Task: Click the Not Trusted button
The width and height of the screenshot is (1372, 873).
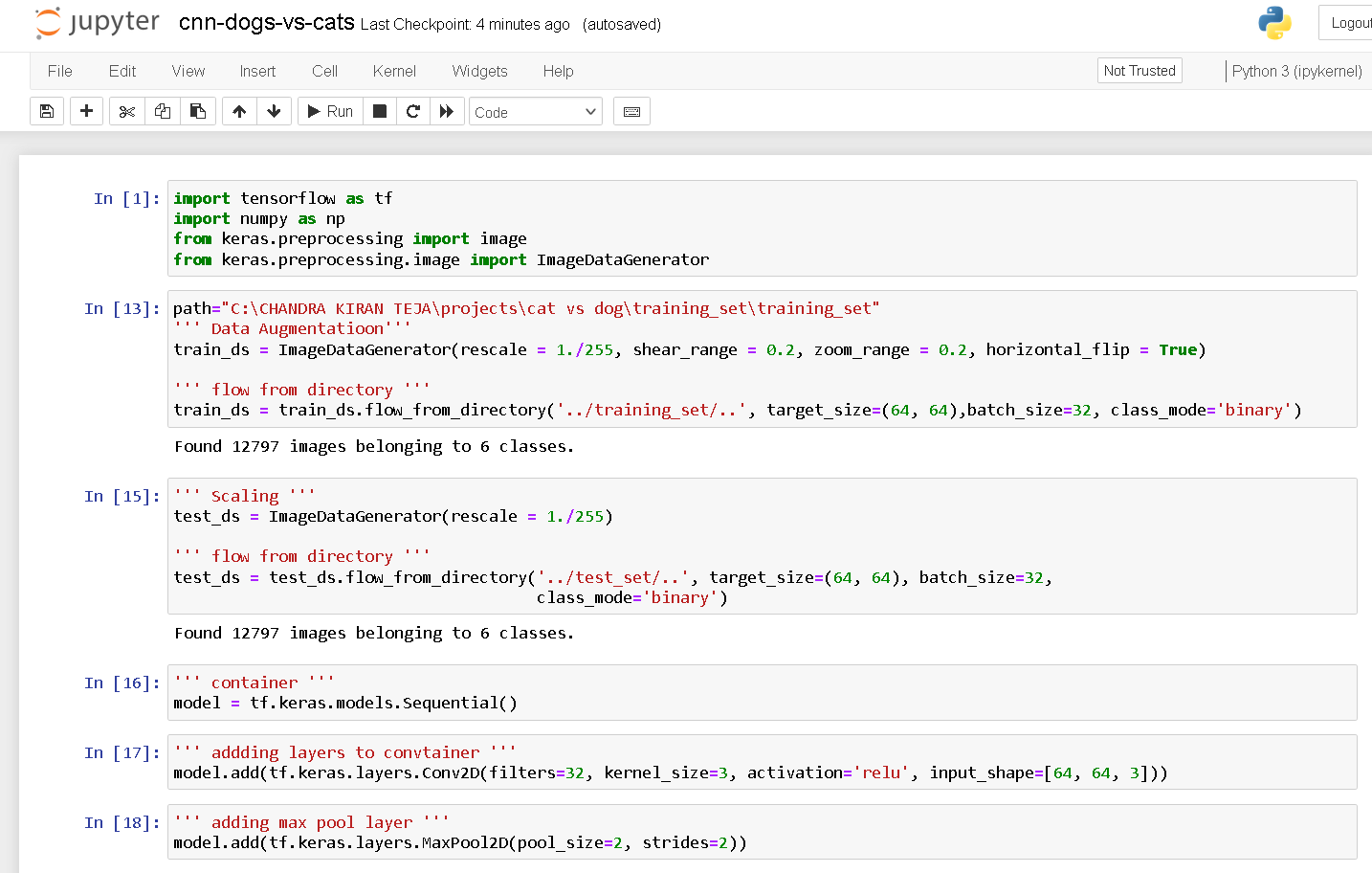Action: [1140, 71]
